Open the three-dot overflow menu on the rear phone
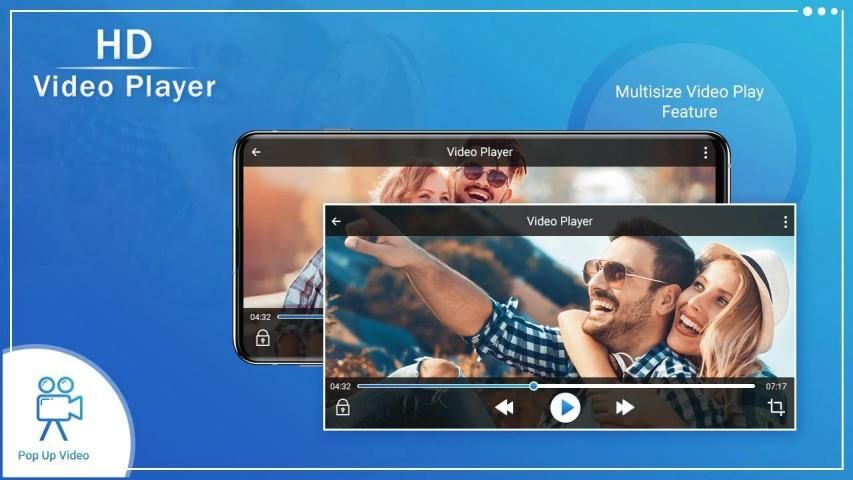 [705, 153]
